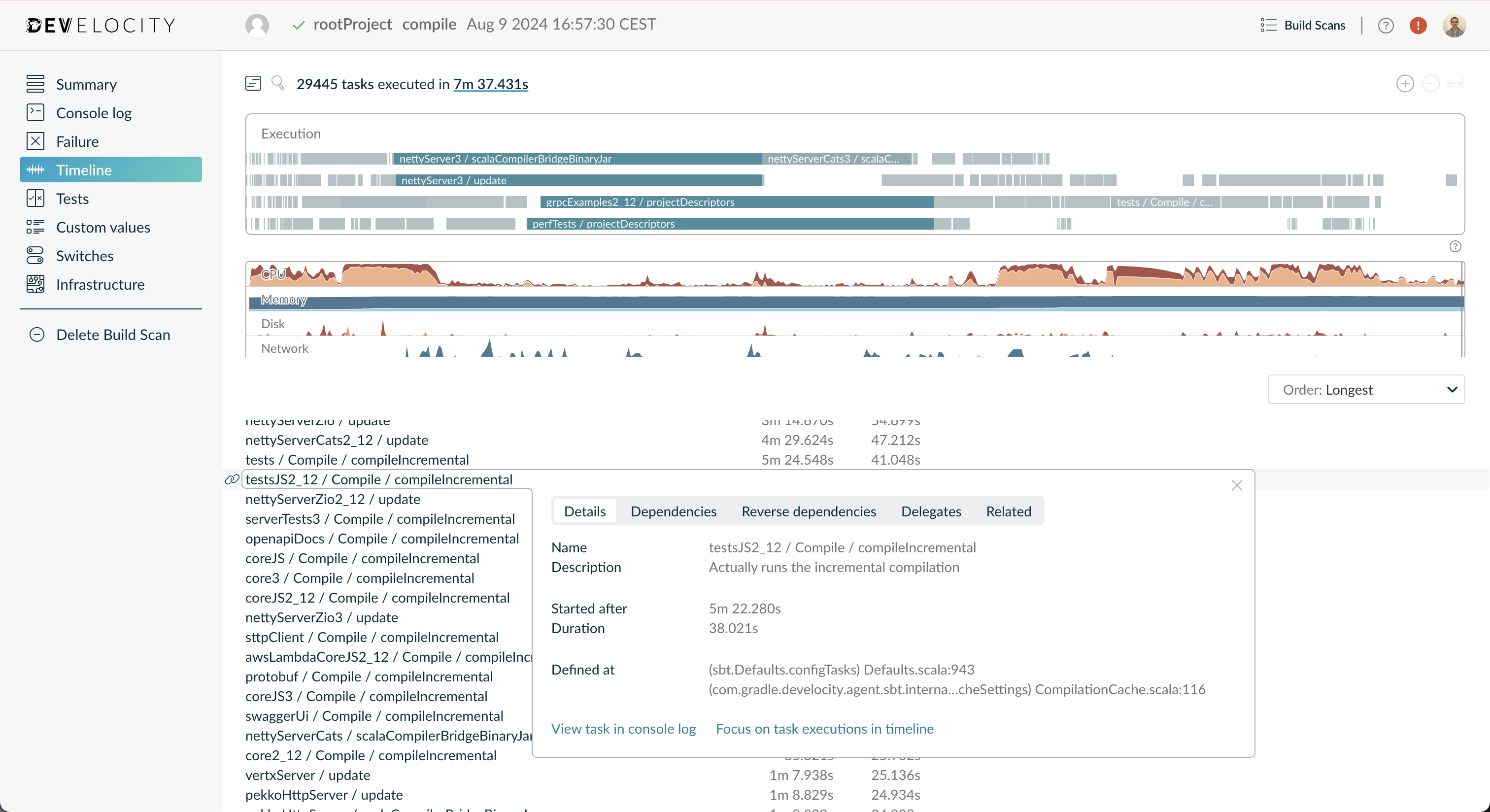
Task: Open the Console log sidebar item
Action: click(x=94, y=112)
